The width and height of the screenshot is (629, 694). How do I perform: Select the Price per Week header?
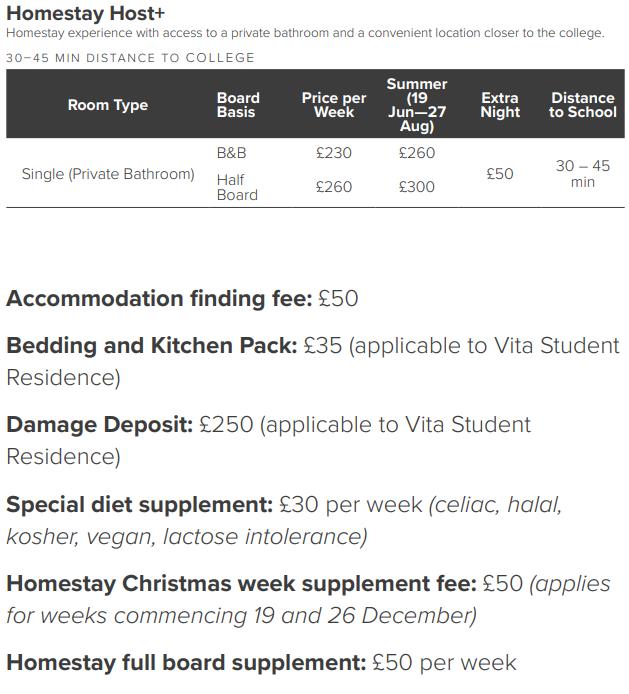[x=334, y=105]
